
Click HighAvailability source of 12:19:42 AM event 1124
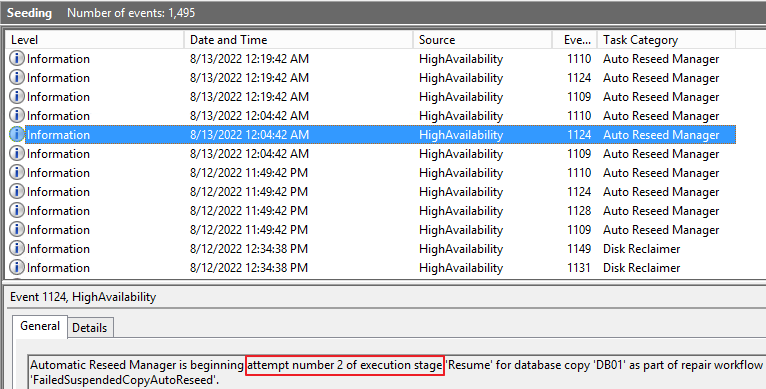(x=461, y=78)
